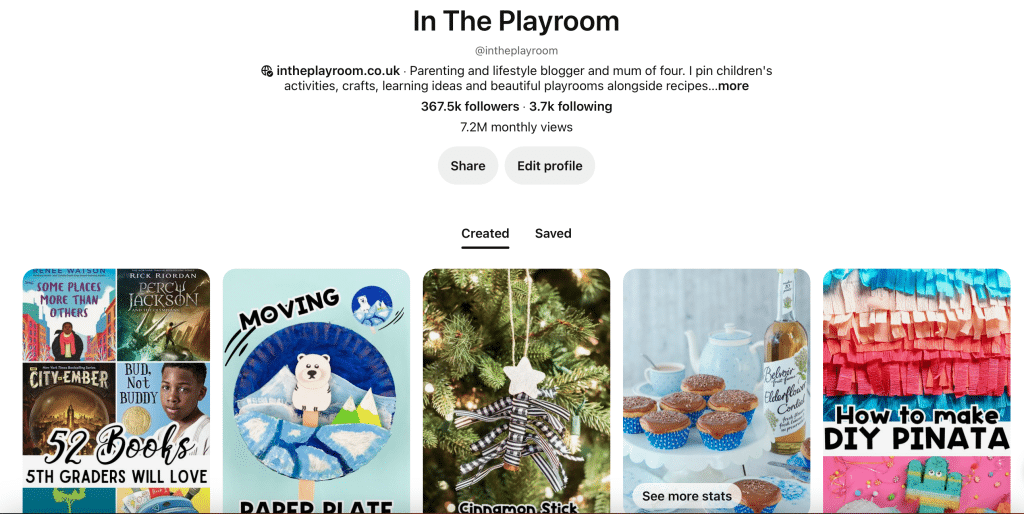View the 367.5k followers list

470,106
